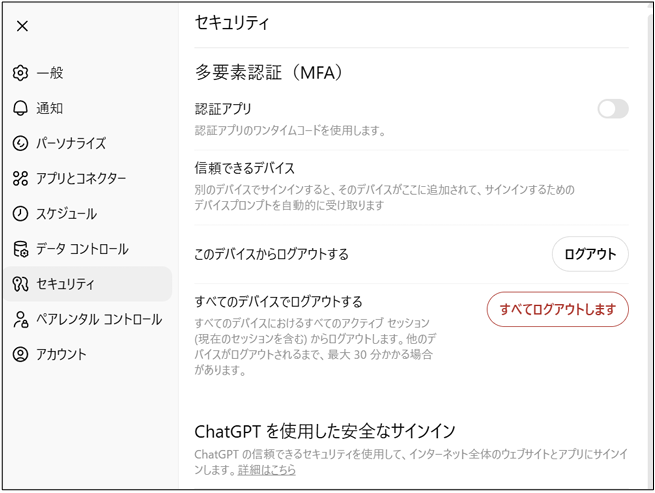This screenshot has width=655, height=493.
Task: Click the Account (アカウント) person icon
Action: pyautogui.click(x=20, y=355)
